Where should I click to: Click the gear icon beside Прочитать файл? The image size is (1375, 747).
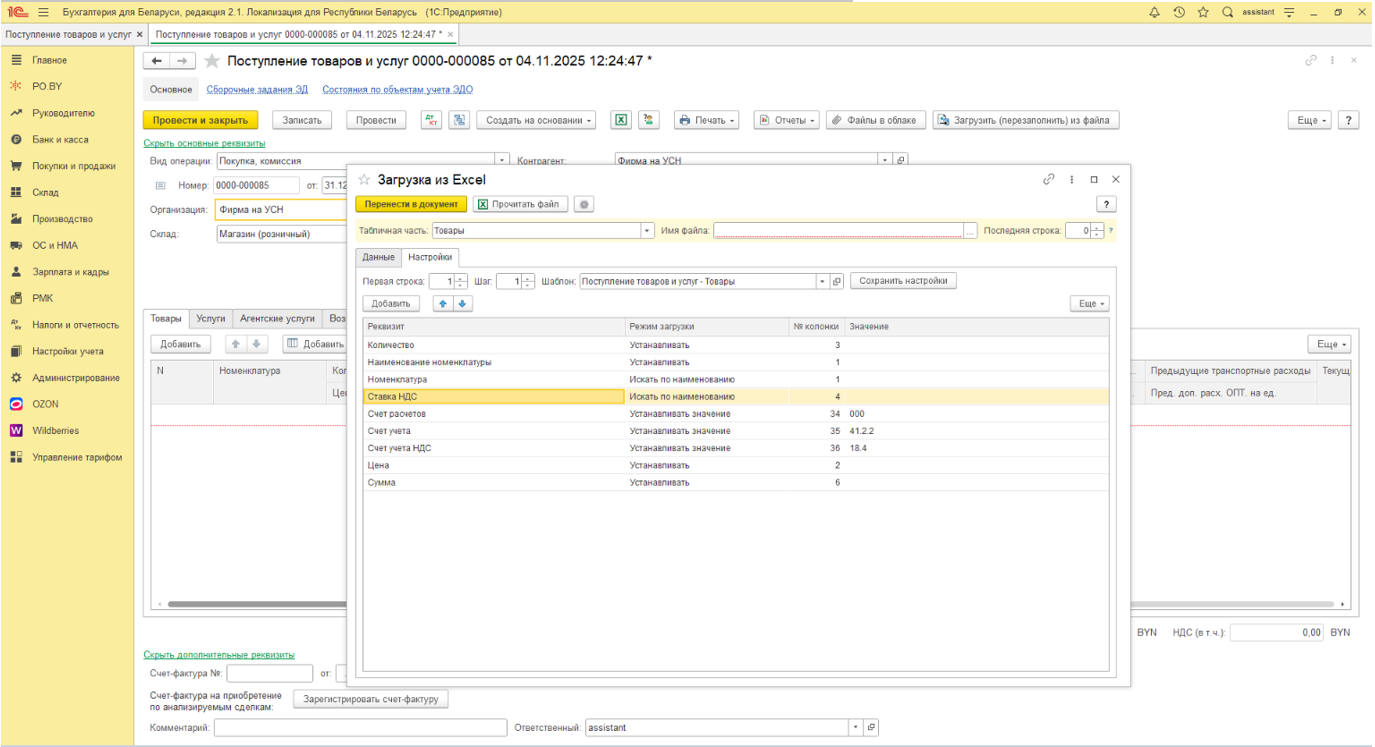click(584, 204)
